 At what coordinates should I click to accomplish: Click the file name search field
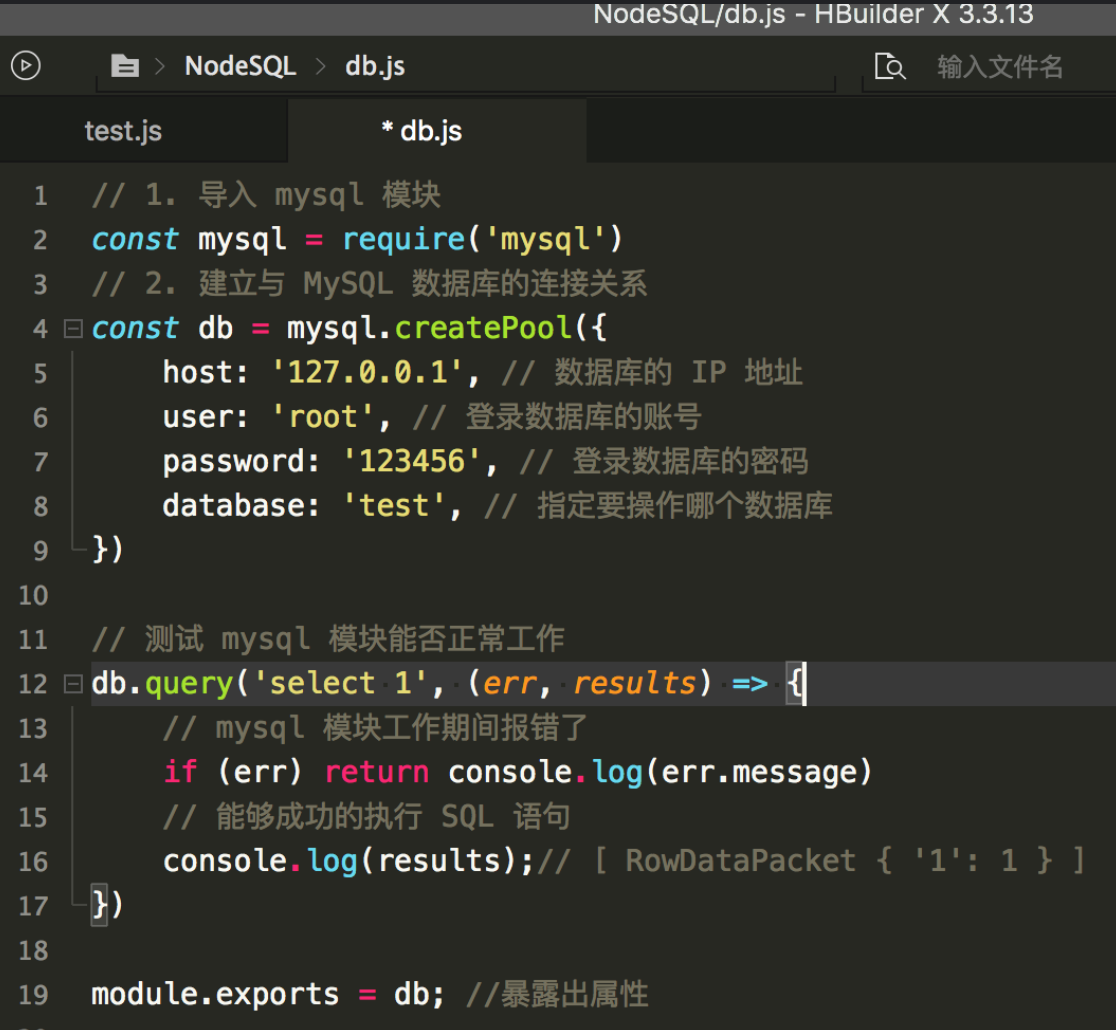point(999,66)
